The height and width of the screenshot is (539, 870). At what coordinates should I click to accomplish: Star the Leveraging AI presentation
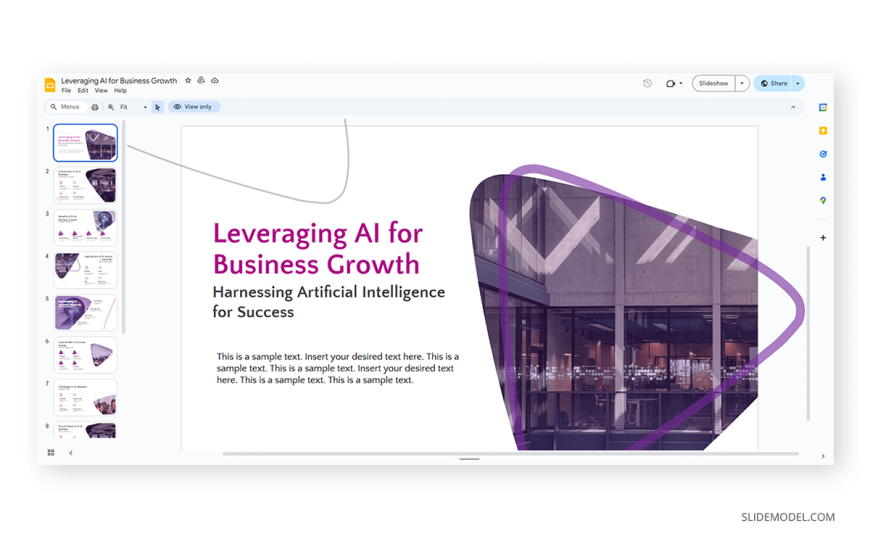tap(188, 81)
